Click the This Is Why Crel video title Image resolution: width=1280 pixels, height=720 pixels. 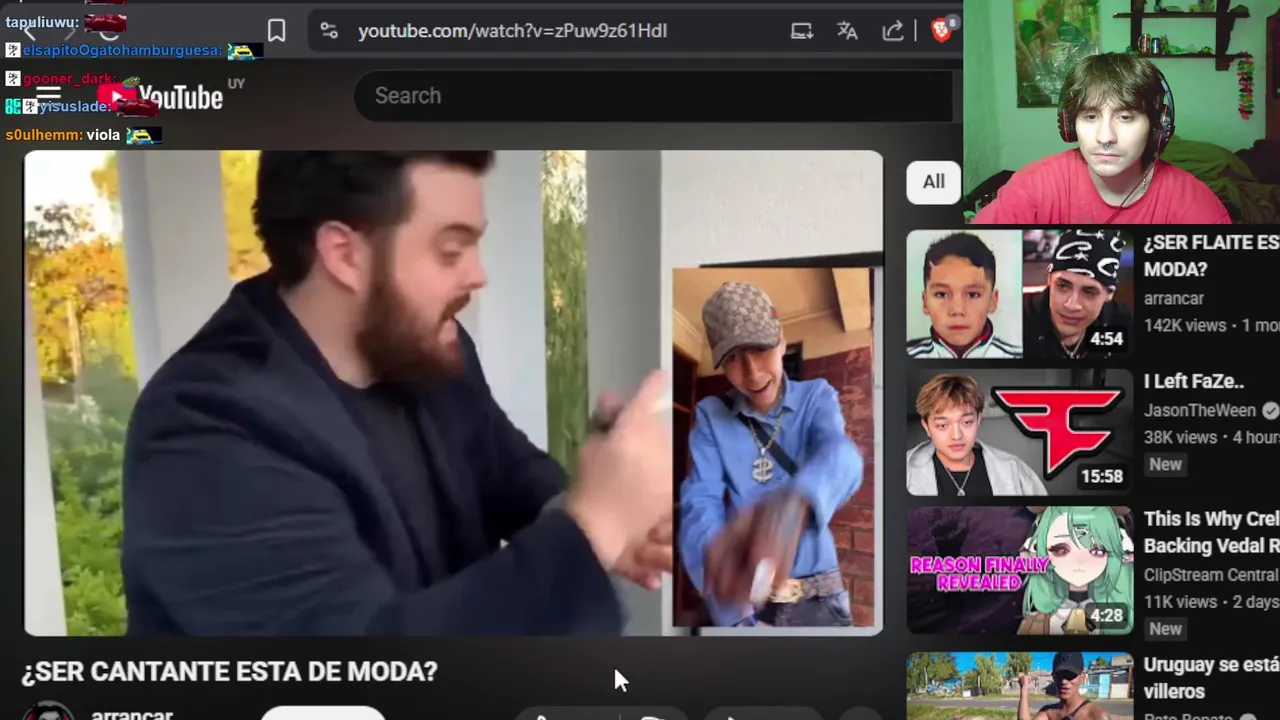(x=1211, y=532)
